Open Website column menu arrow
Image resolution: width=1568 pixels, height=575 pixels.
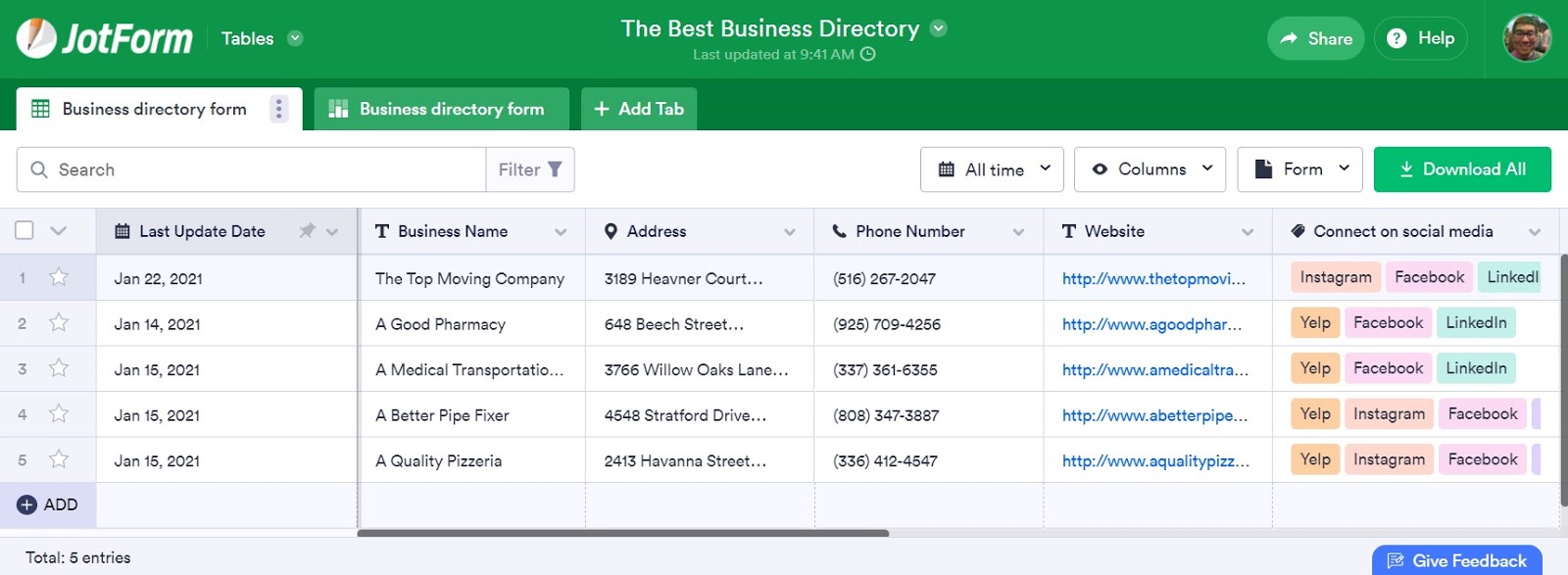[x=1248, y=232]
